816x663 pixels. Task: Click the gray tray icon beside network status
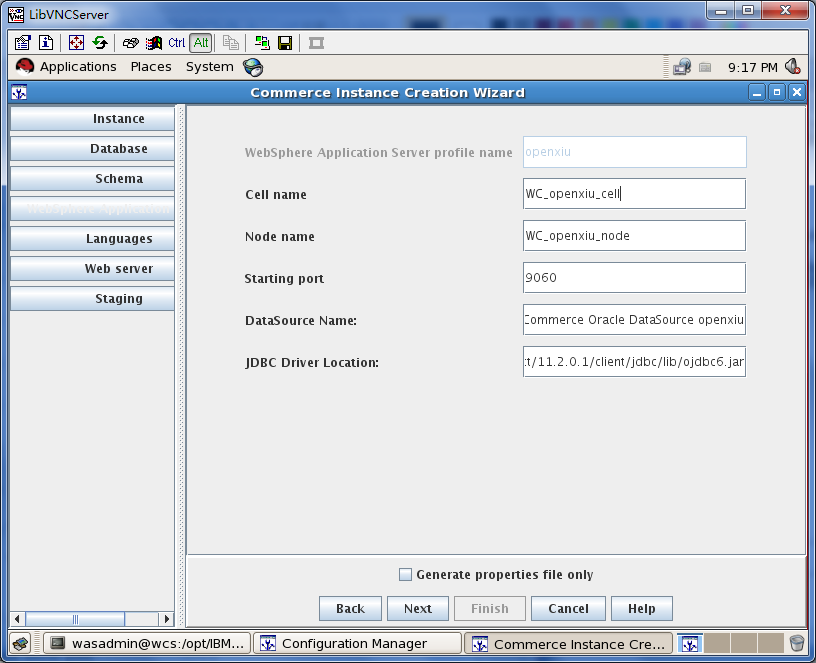point(705,67)
